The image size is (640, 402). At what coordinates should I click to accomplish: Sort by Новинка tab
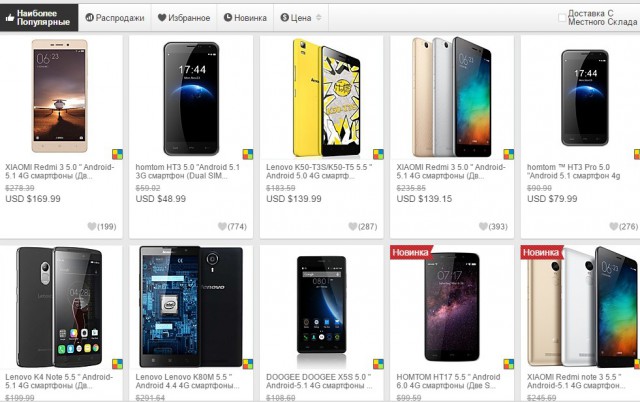[x=245, y=18]
